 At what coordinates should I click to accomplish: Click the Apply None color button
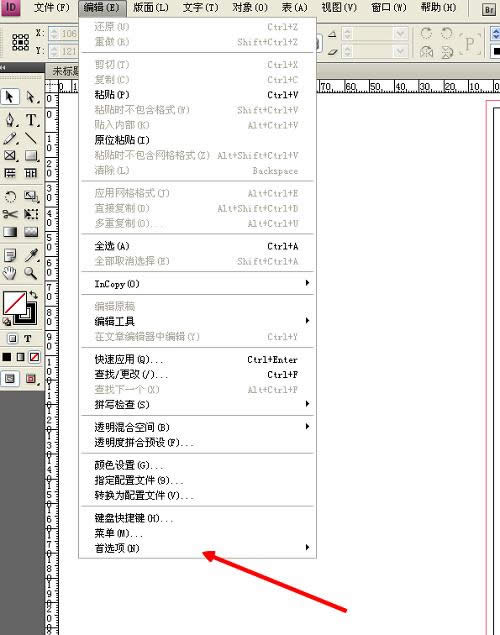click(x=35, y=357)
